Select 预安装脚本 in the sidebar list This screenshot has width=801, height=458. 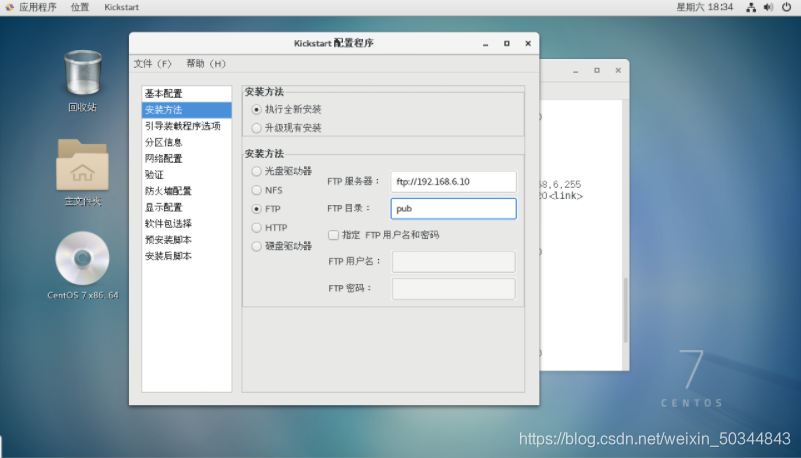click(186, 240)
